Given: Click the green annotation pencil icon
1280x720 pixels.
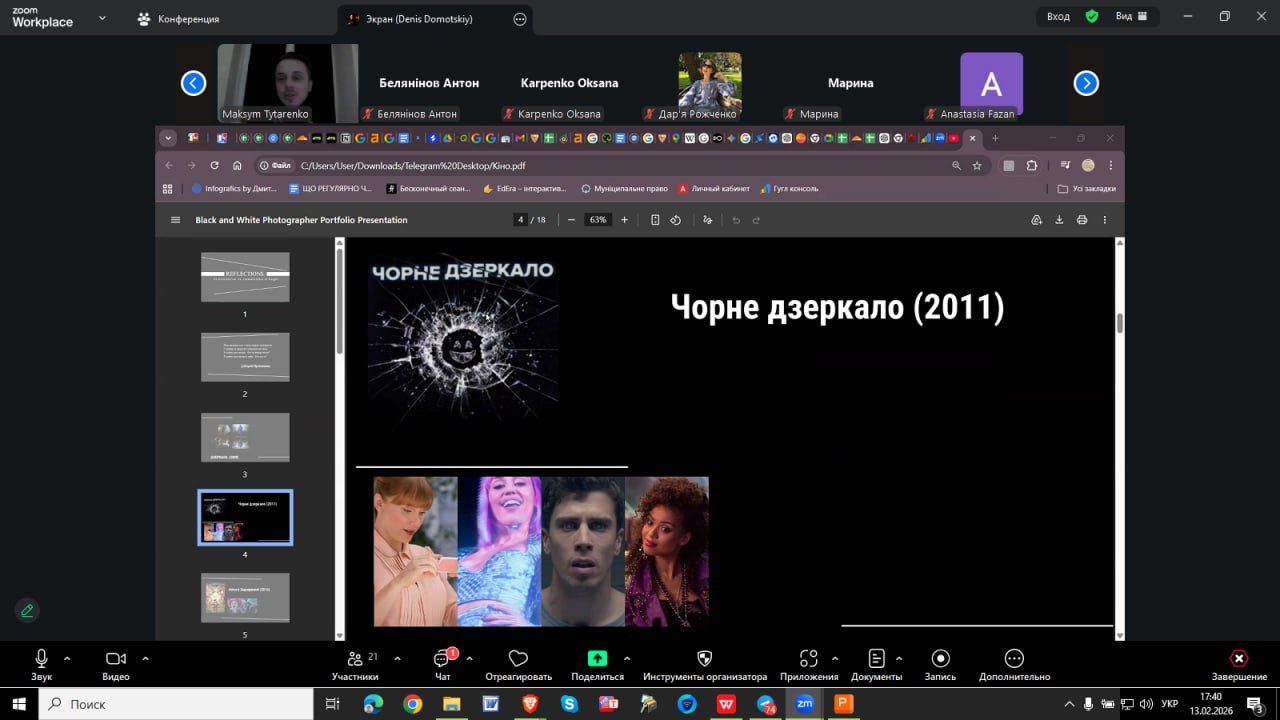Looking at the screenshot, I should [27, 609].
